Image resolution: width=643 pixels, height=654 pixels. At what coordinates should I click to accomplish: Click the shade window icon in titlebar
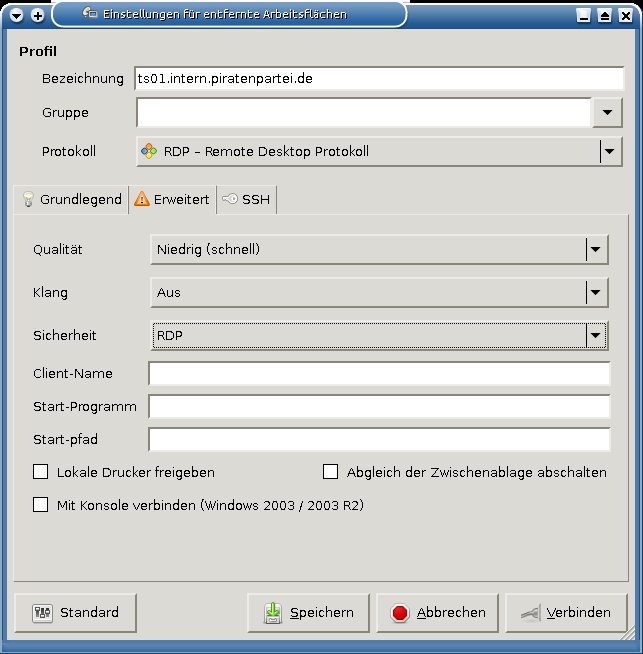[604, 15]
